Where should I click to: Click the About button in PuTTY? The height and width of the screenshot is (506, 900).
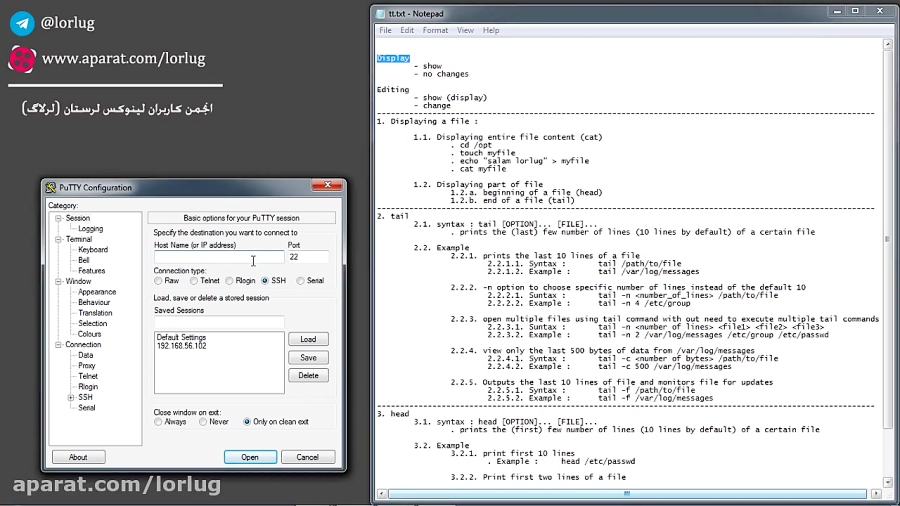pos(78,457)
